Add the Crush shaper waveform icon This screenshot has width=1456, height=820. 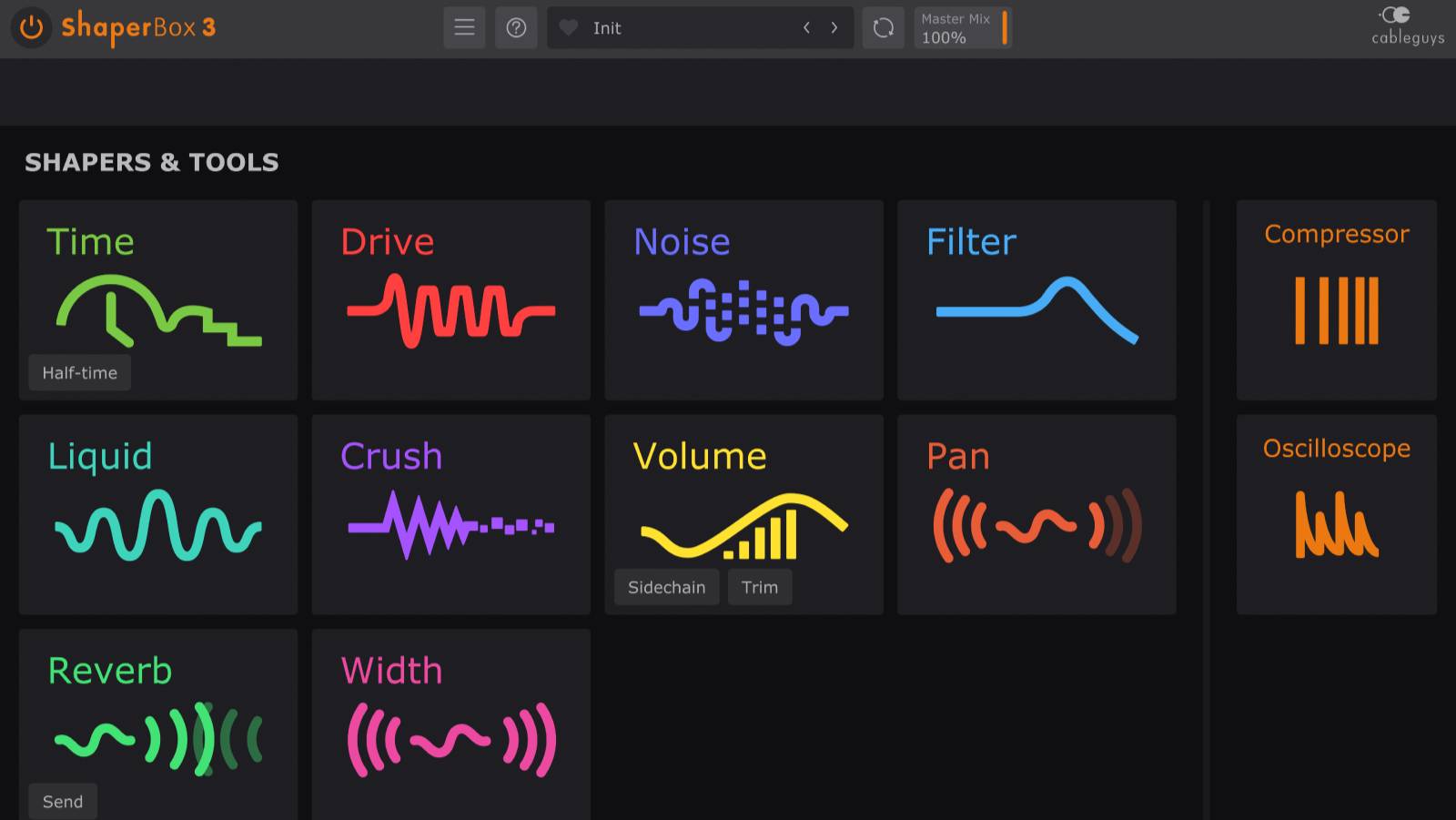click(x=451, y=525)
